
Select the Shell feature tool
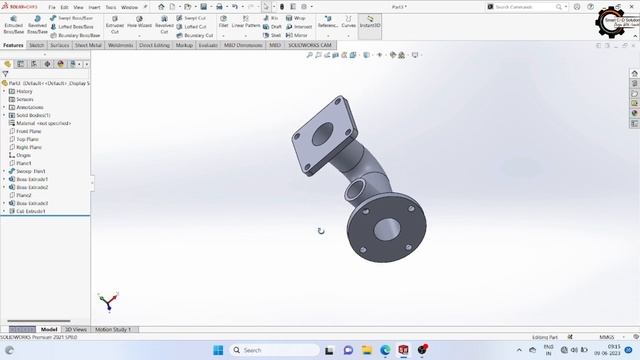pyautogui.click(x=272, y=36)
